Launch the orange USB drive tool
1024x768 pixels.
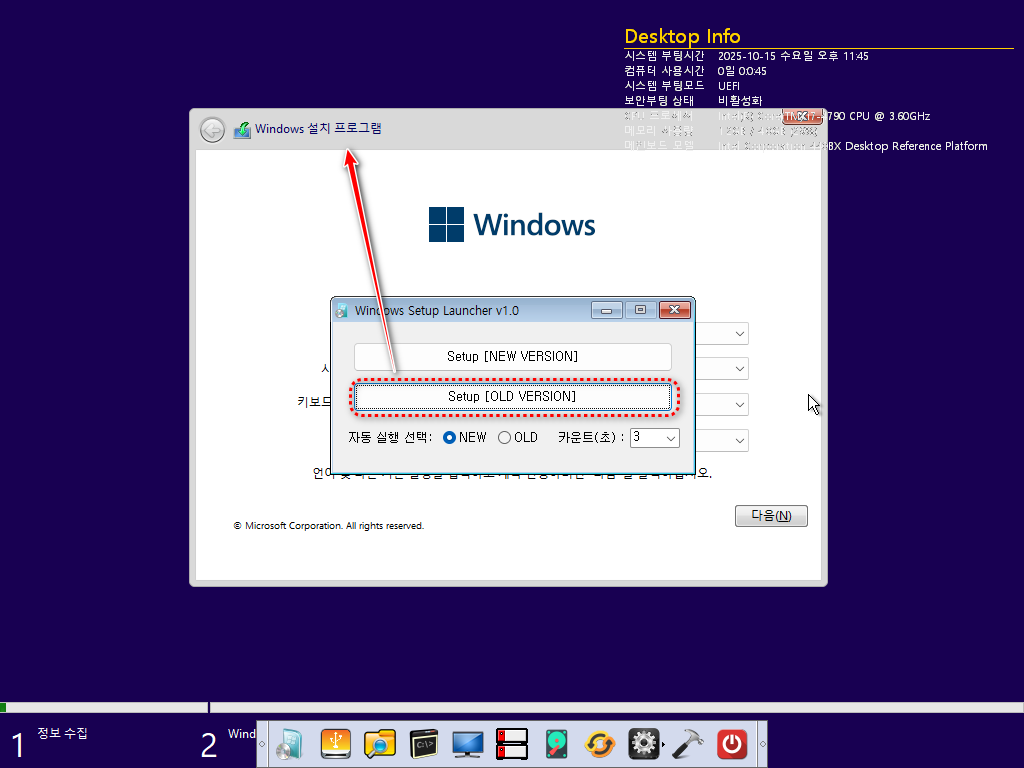pos(336,744)
